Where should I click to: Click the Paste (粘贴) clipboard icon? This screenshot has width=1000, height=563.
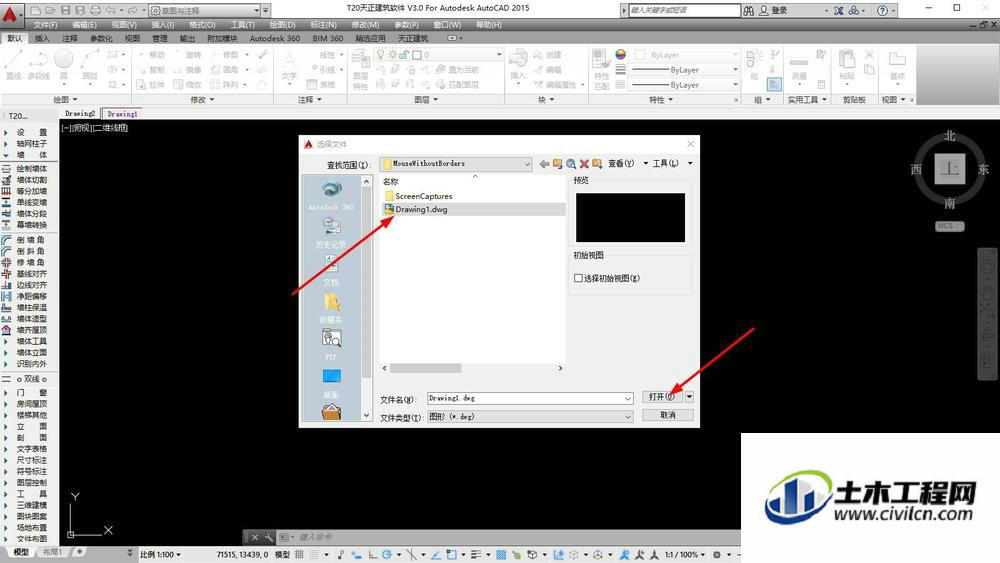click(x=847, y=64)
